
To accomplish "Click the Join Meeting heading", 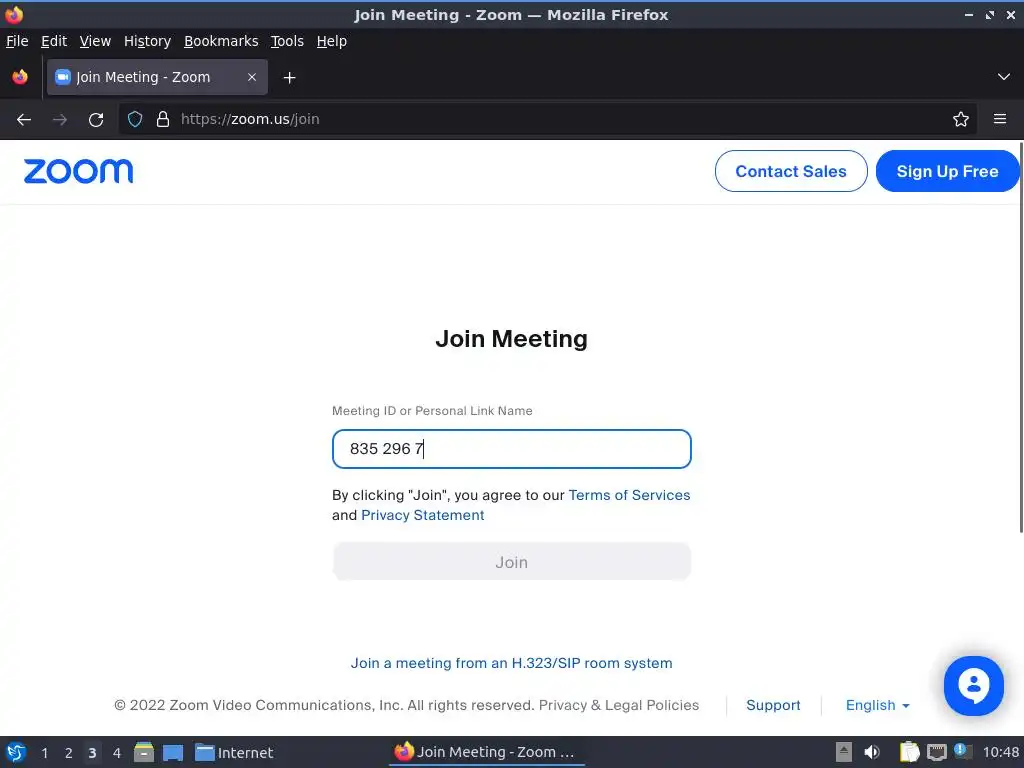I will (511, 339).
